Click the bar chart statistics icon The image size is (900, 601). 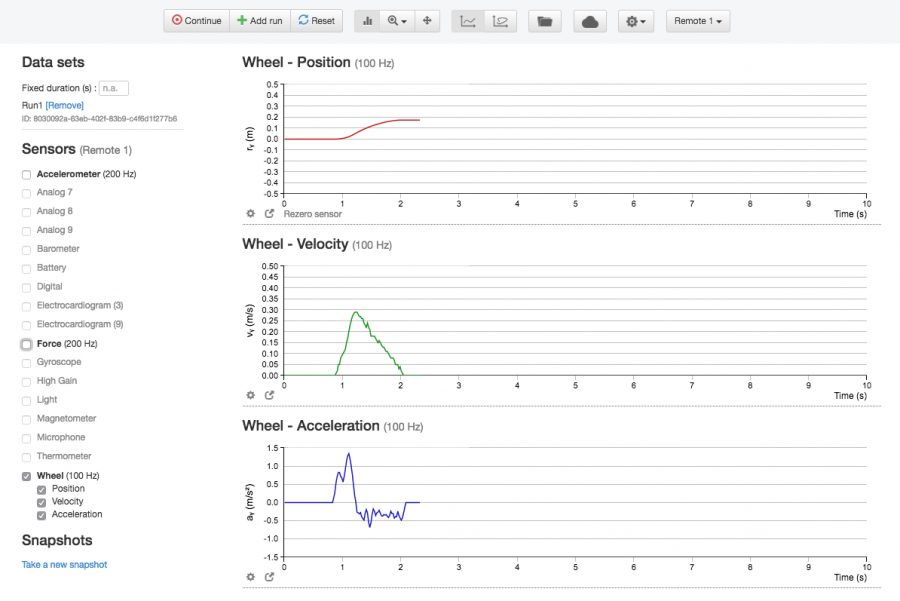367,21
